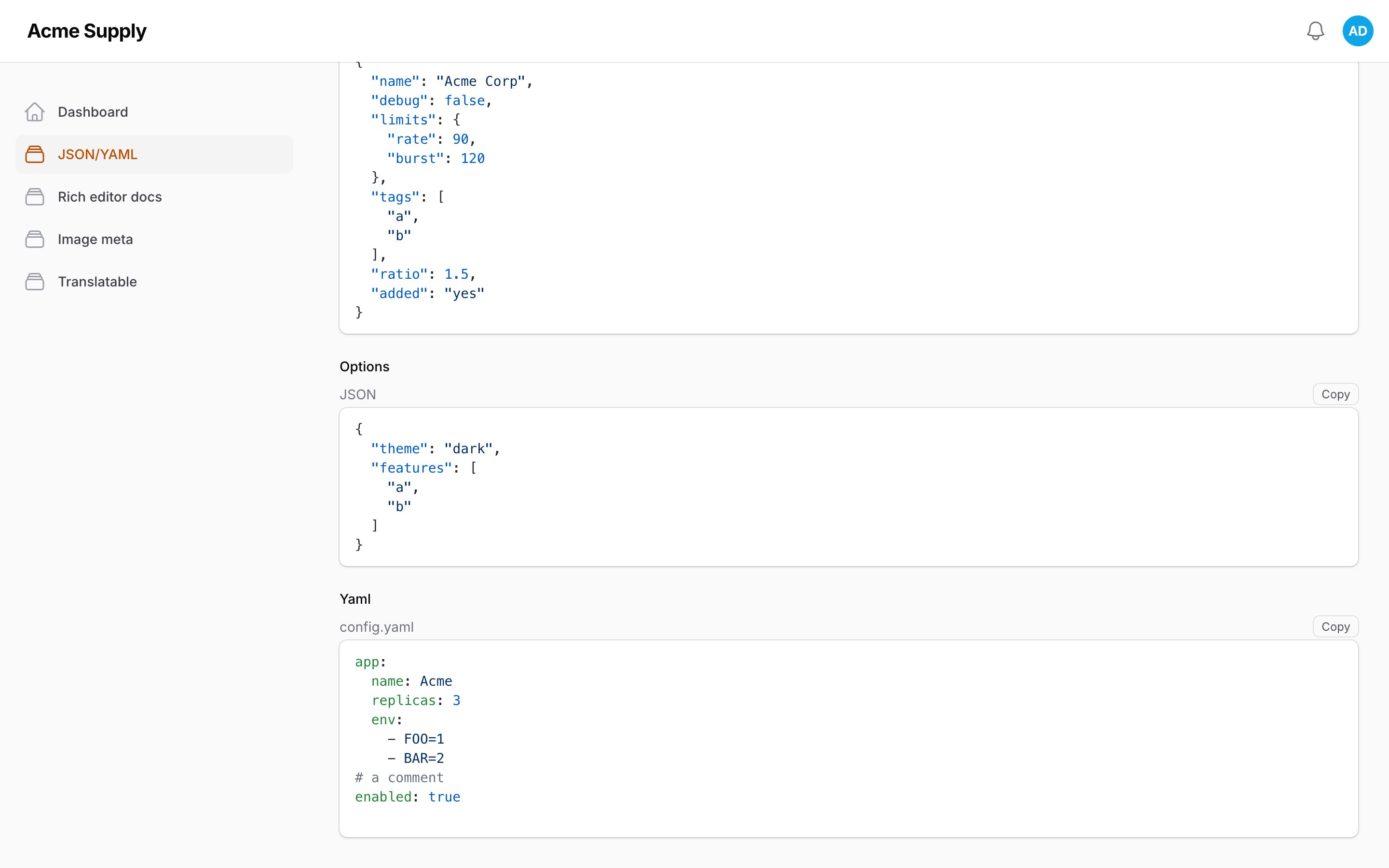Open the notifications bell
The width and height of the screenshot is (1389, 868).
[1315, 31]
